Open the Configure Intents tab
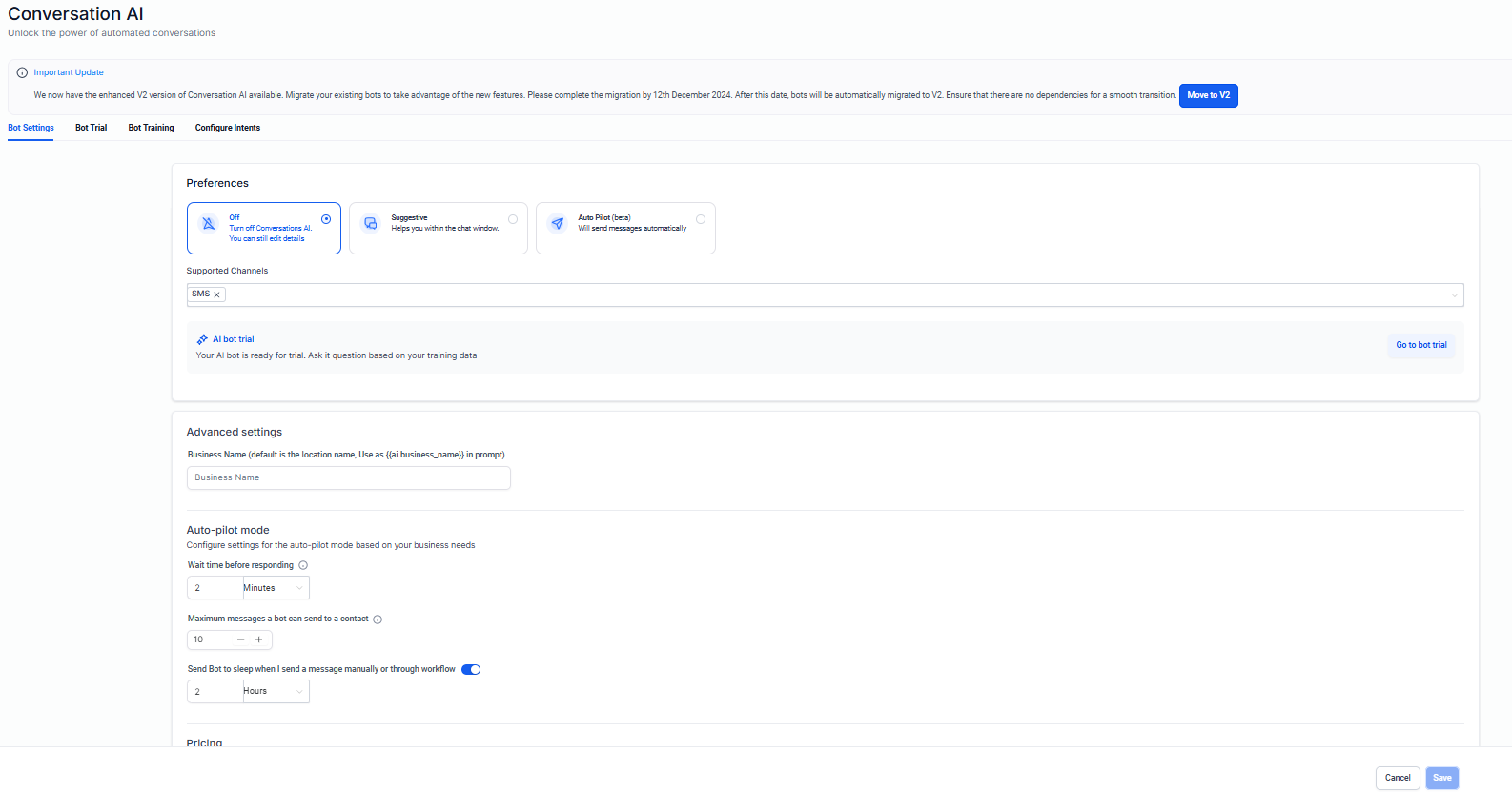The image size is (1512, 792). point(227,128)
